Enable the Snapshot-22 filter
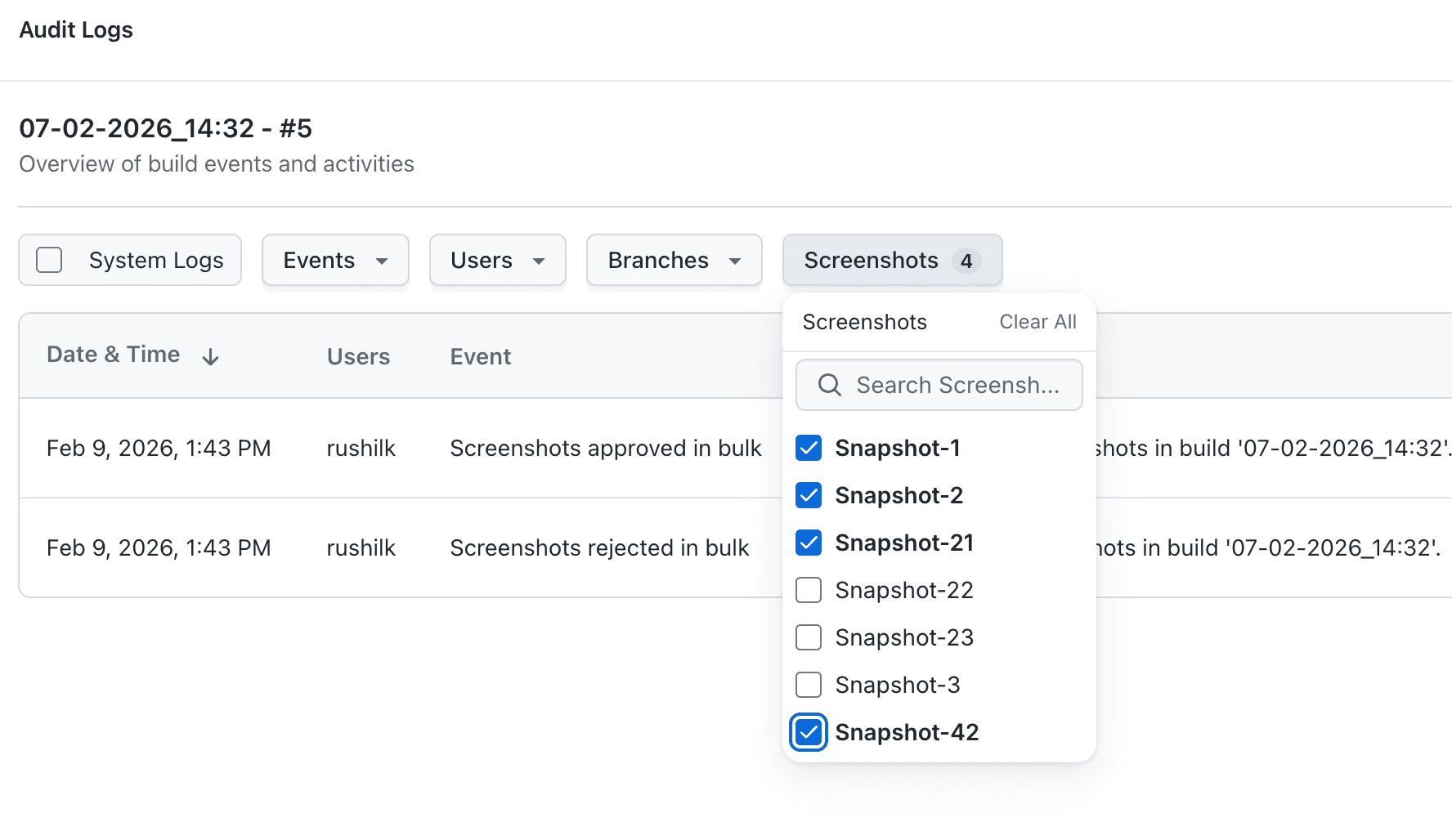Image resolution: width=1452 pixels, height=840 pixels. [808, 590]
